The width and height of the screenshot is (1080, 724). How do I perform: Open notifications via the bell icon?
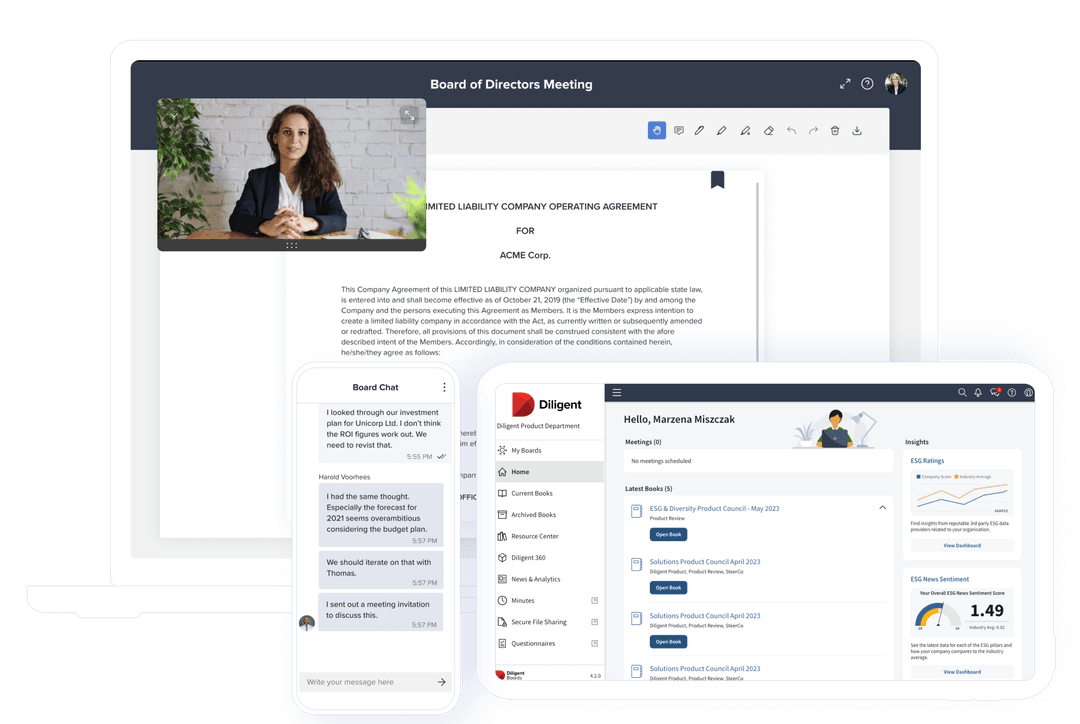click(x=978, y=392)
